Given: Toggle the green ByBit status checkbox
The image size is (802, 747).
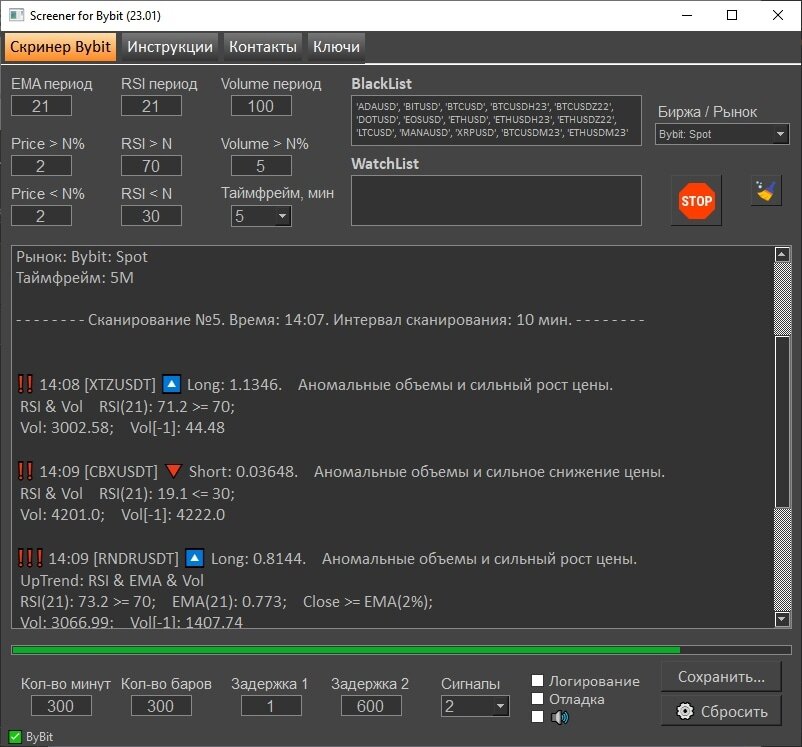Looking at the screenshot, I should (15, 737).
